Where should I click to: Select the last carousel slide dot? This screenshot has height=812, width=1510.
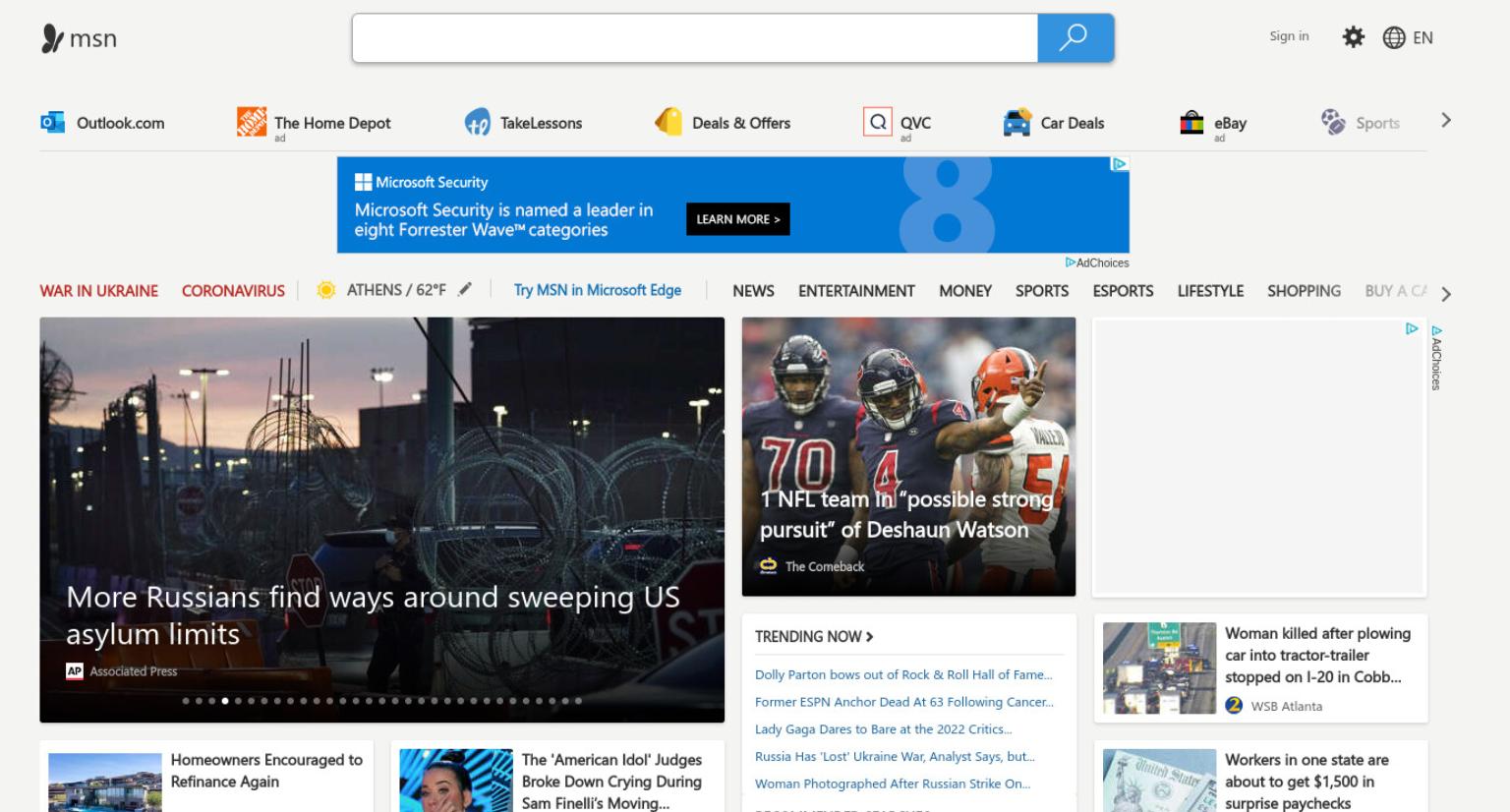tap(578, 701)
